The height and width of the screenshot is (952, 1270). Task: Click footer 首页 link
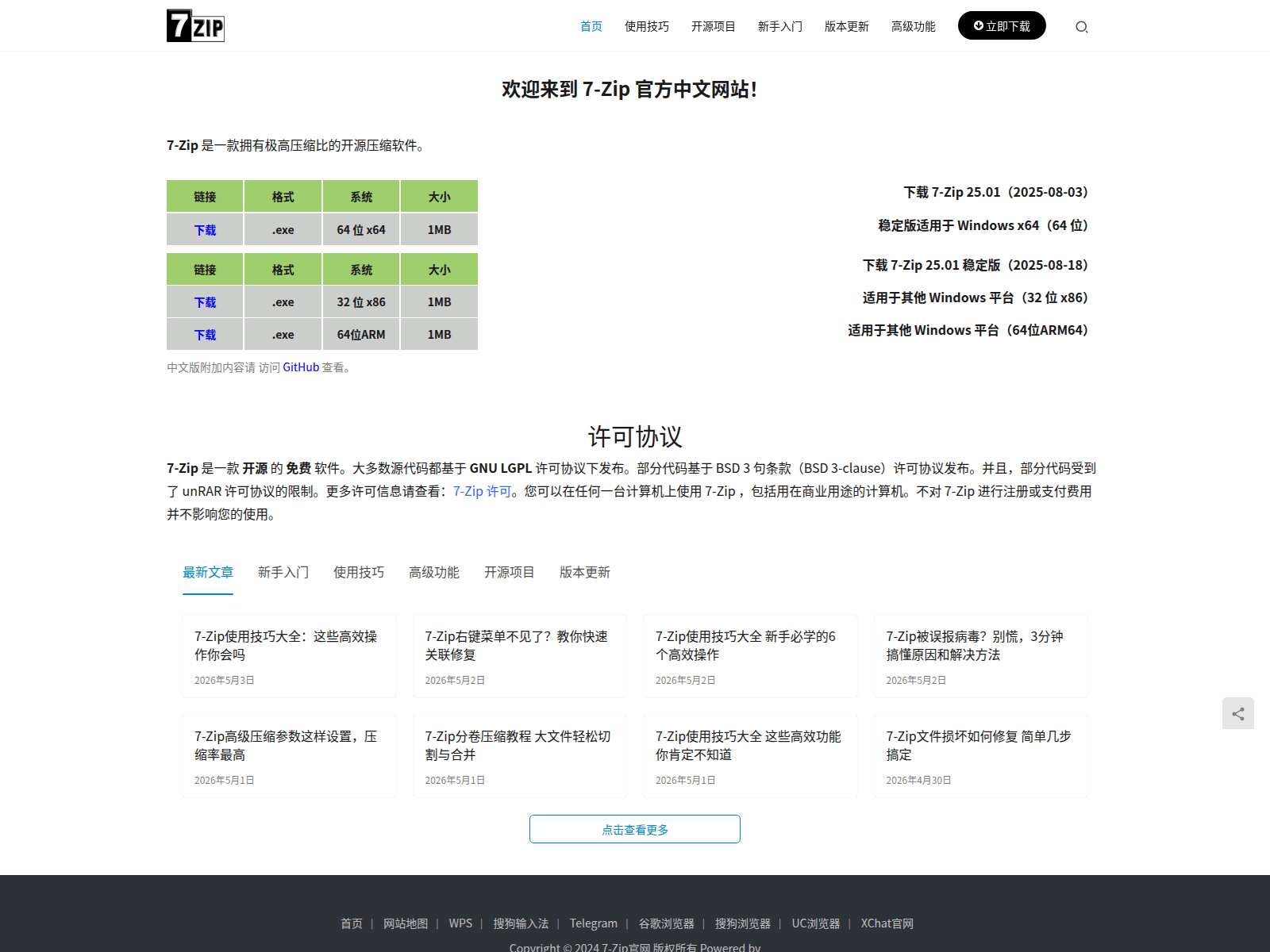(352, 923)
